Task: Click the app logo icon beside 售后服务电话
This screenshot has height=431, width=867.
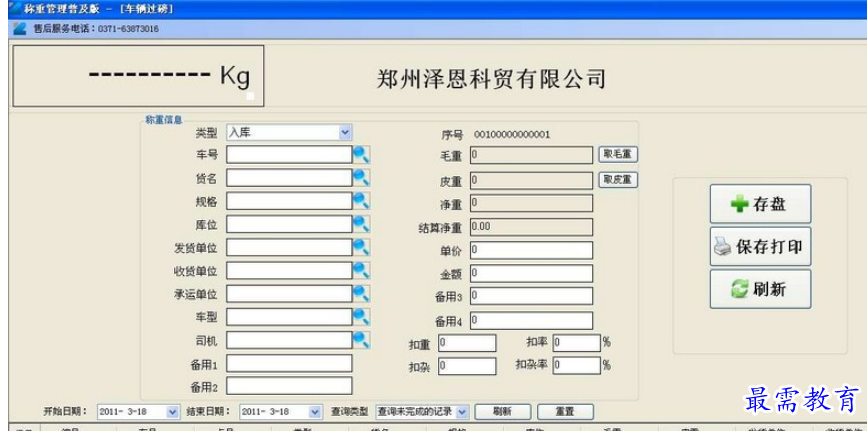Action: tap(19, 29)
